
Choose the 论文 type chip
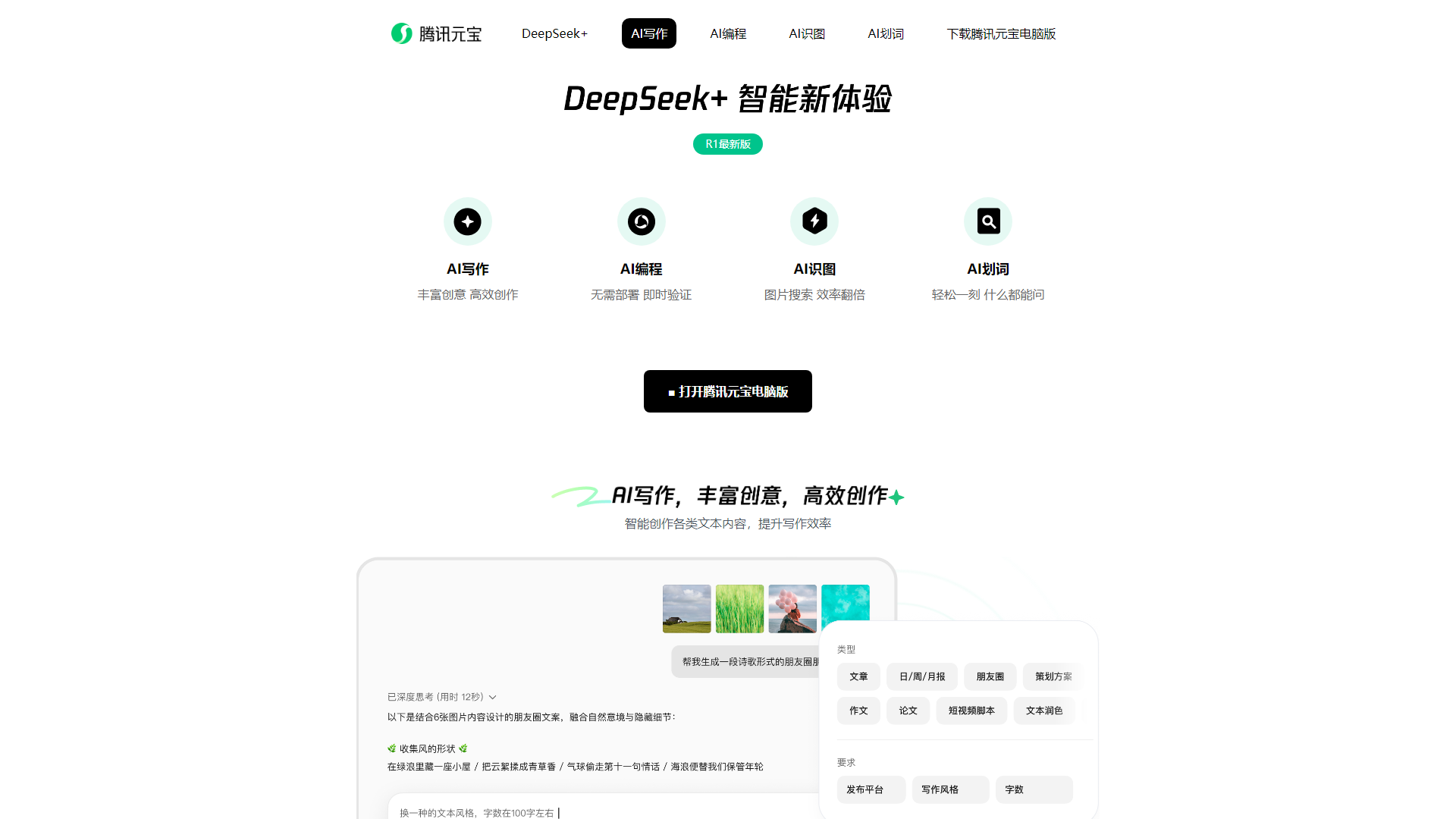point(908,711)
